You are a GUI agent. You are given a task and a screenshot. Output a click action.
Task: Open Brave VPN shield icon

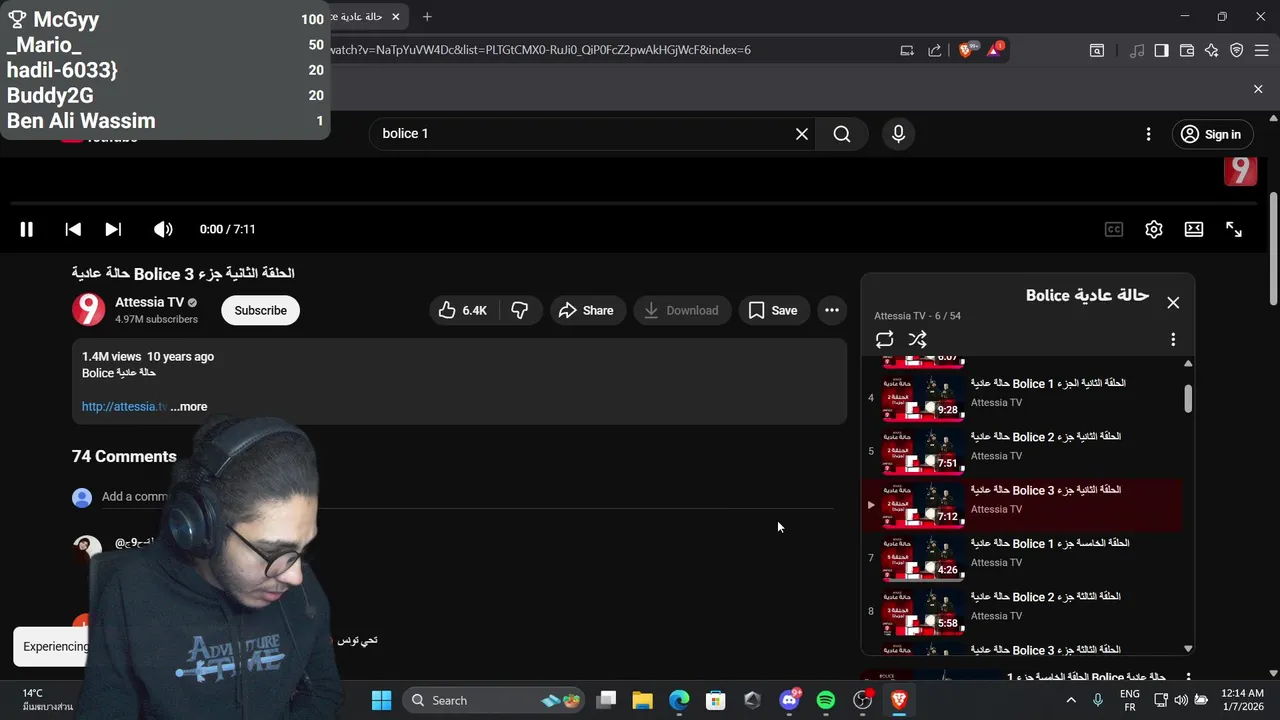1236,50
